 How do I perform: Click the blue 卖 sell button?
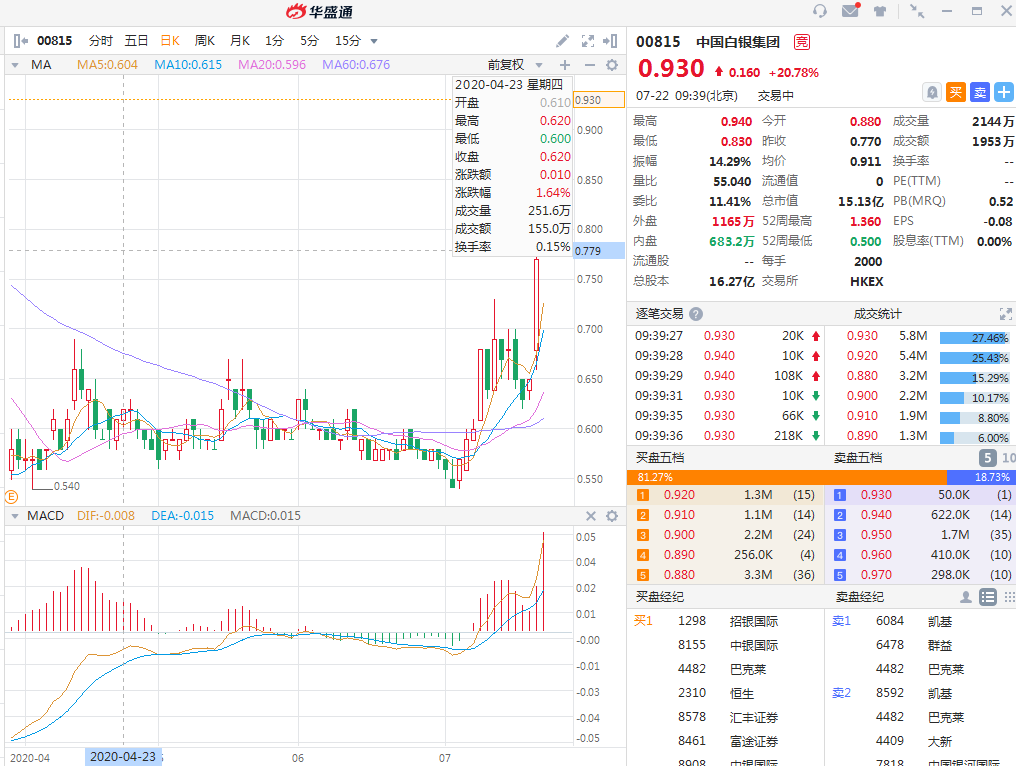pos(980,93)
